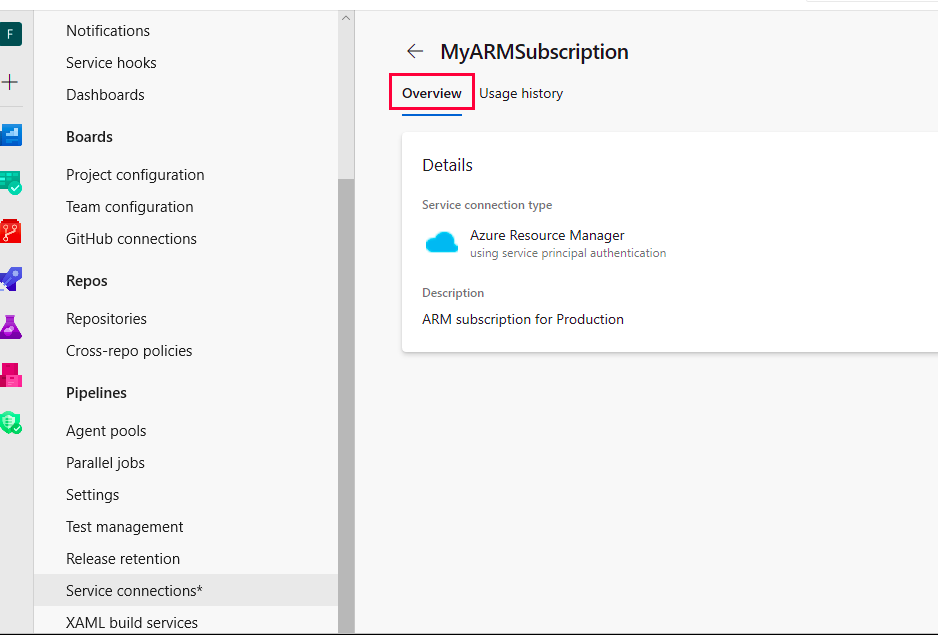Click the Azure Resource Manager cloud icon
The width and height of the screenshot is (938, 635).
click(x=441, y=243)
